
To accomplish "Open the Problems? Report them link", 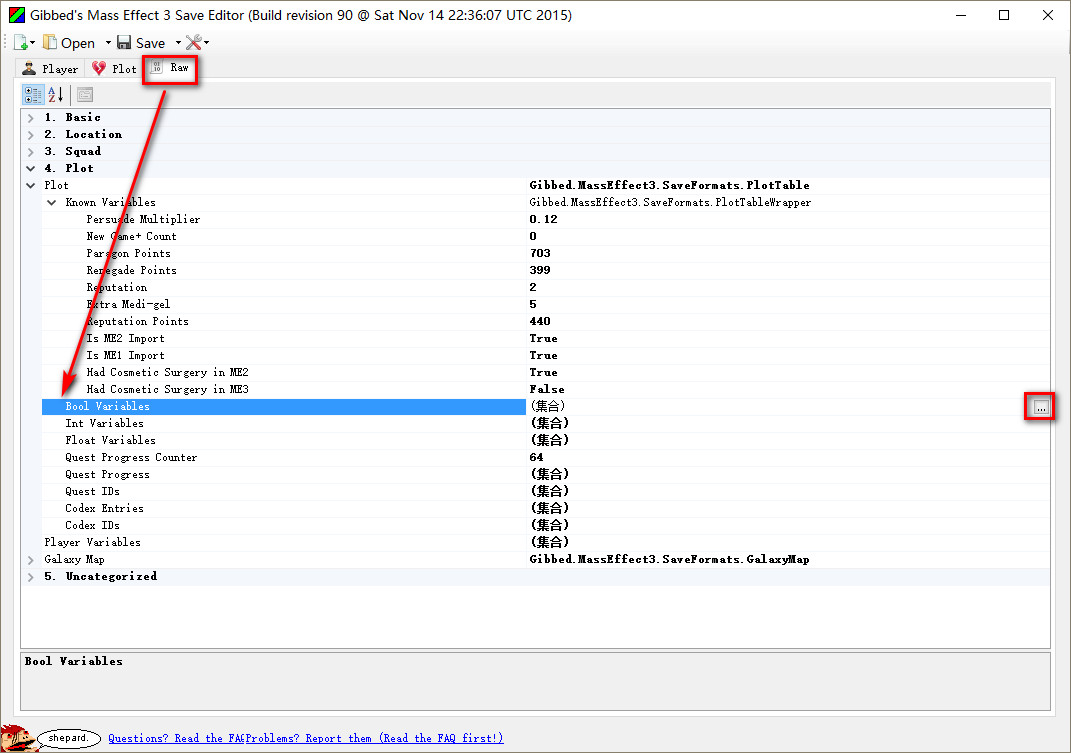I will tap(374, 738).
